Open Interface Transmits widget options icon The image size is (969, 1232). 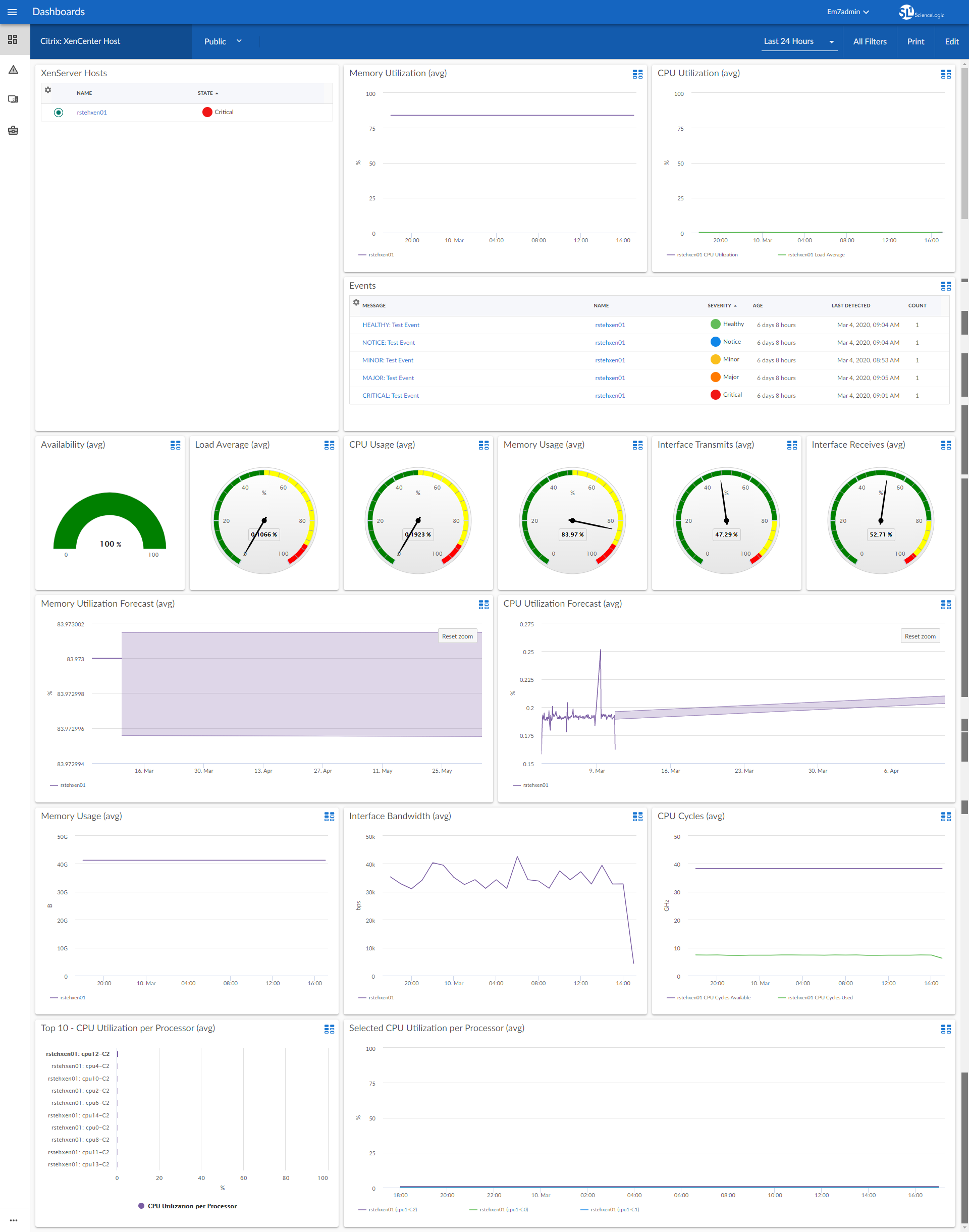click(792, 445)
